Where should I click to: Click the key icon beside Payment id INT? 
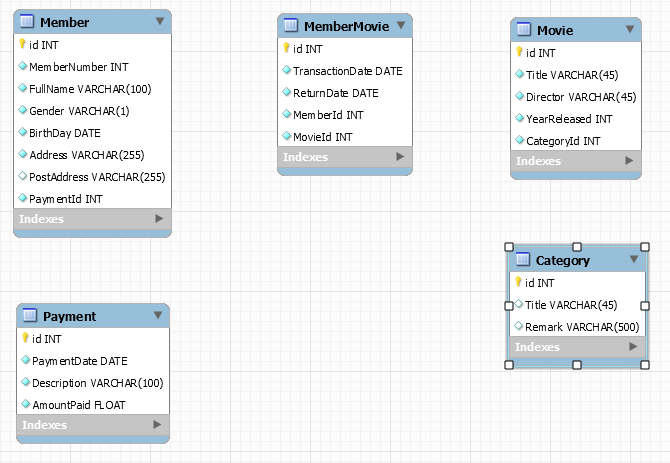25,339
